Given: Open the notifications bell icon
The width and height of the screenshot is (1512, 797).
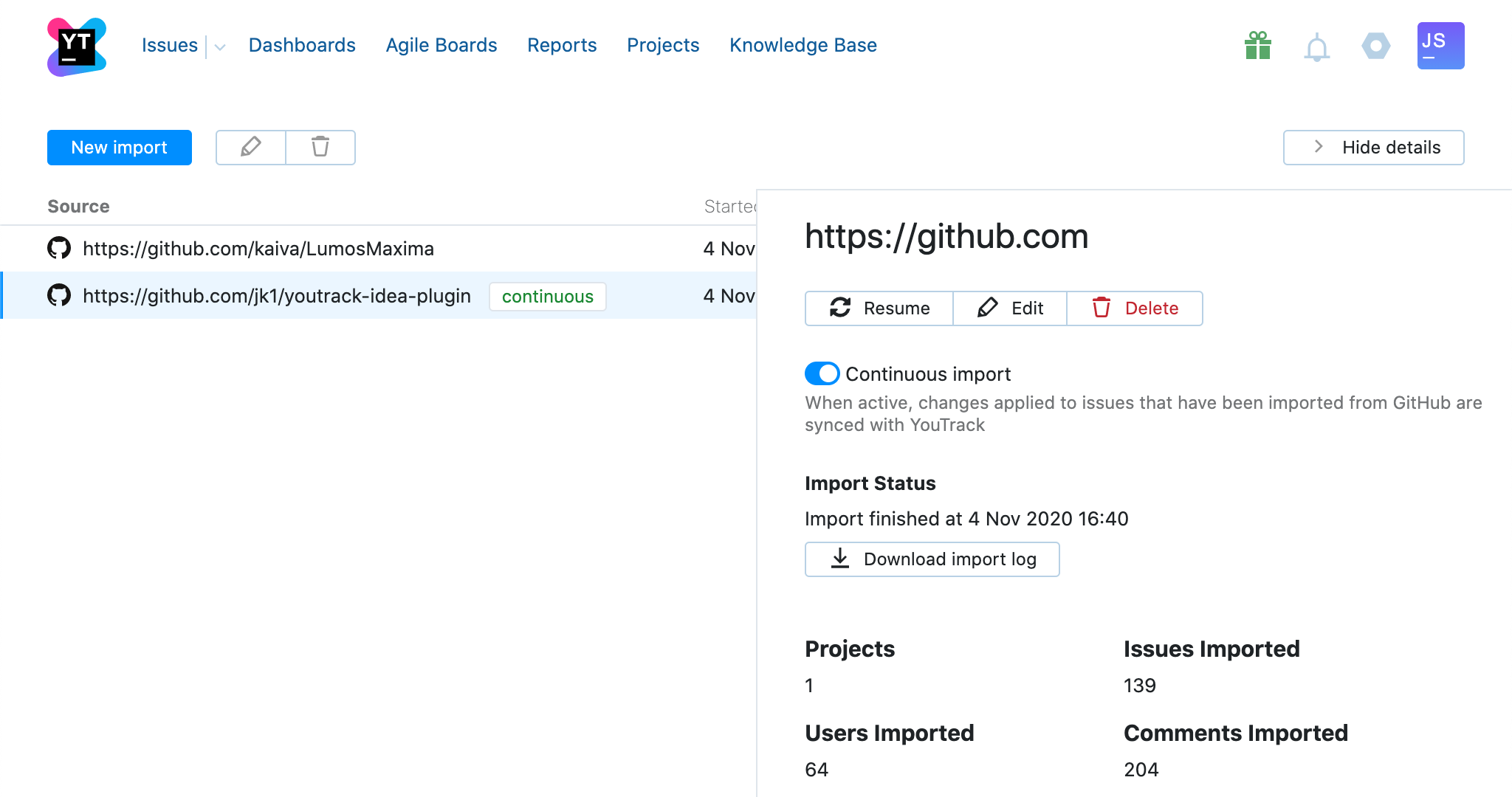Looking at the screenshot, I should [x=1316, y=48].
